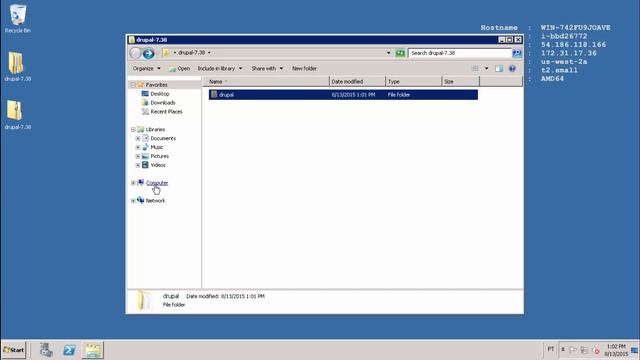Click the drupal row date modified cell
Screen dimensions: 640x360
353,95
